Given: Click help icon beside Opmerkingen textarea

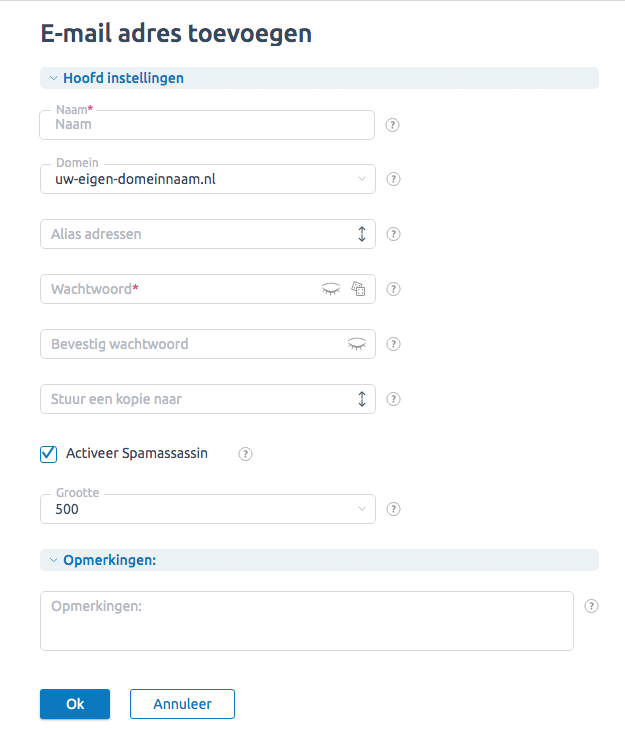Looking at the screenshot, I should [591, 606].
